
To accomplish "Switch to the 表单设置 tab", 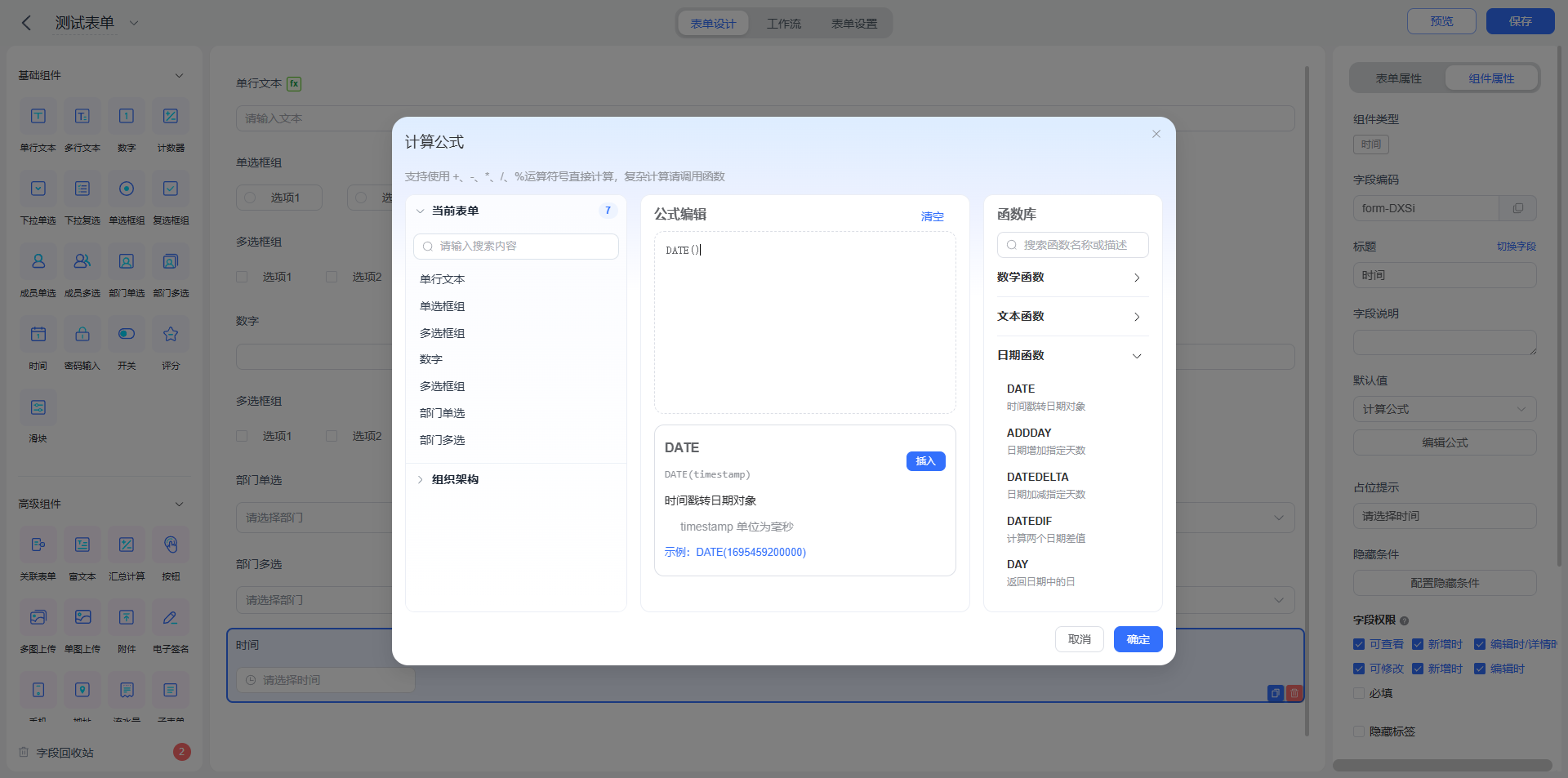I will pos(854,24).
